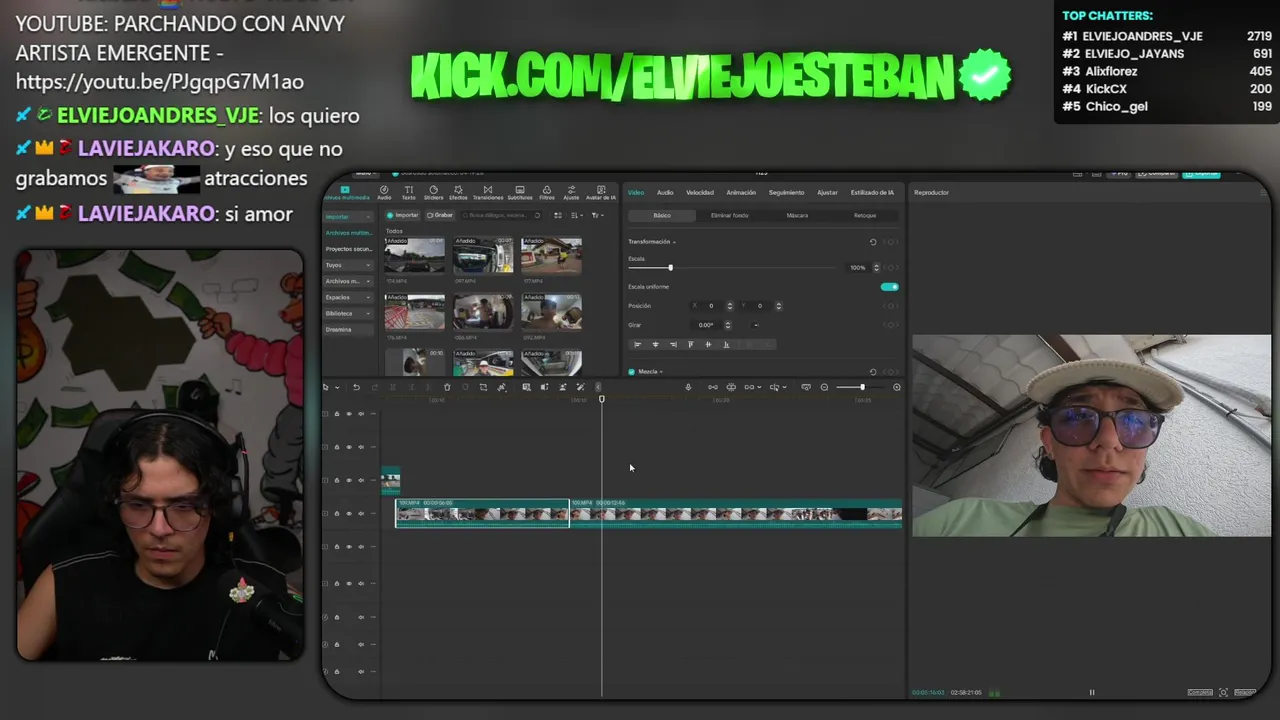Click the Importar button in media panel
Screen dimensions: 1280x720
pyautogui.click(x=403, y=215)
